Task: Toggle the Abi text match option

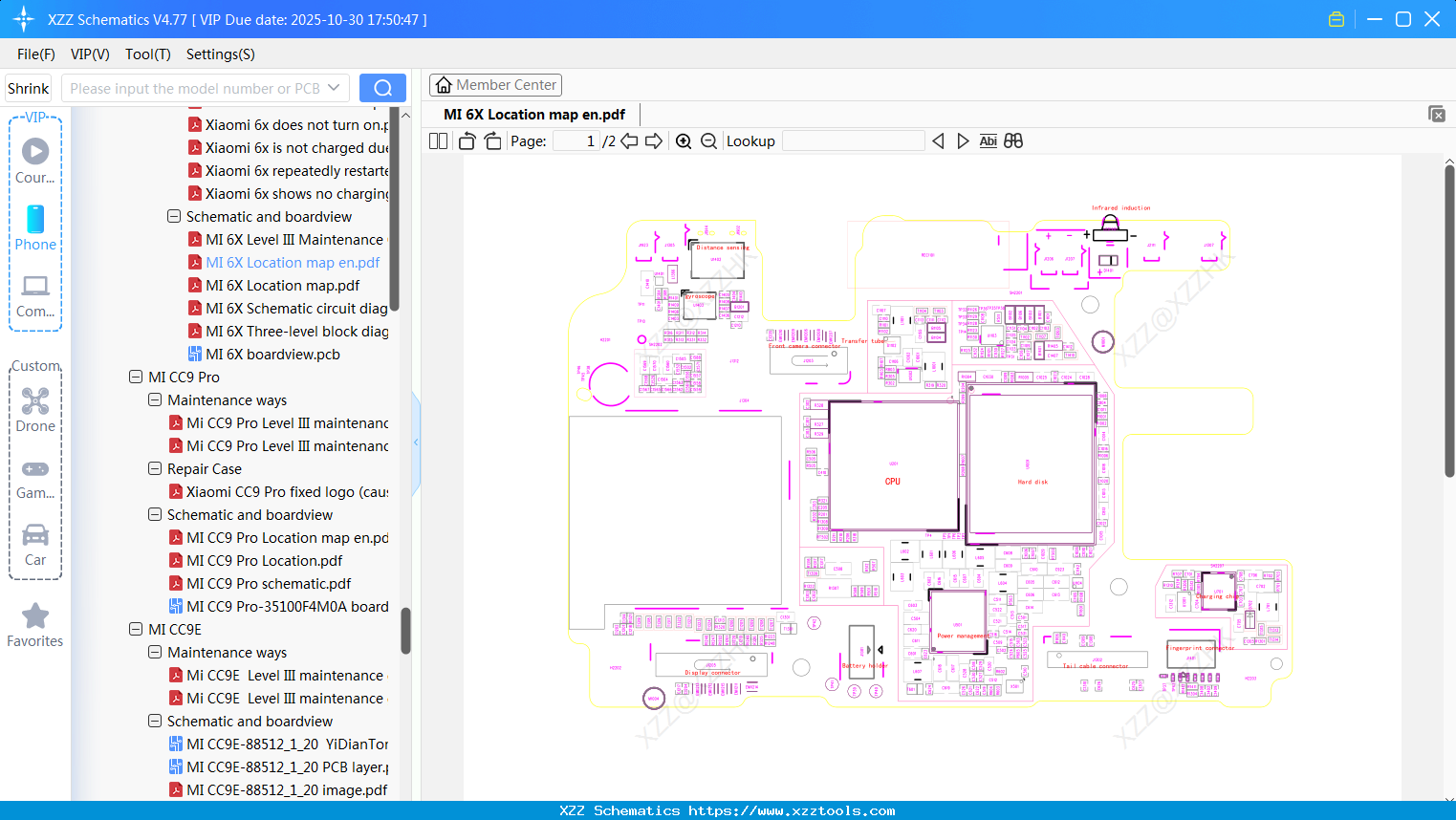Action: click(988, 141)
